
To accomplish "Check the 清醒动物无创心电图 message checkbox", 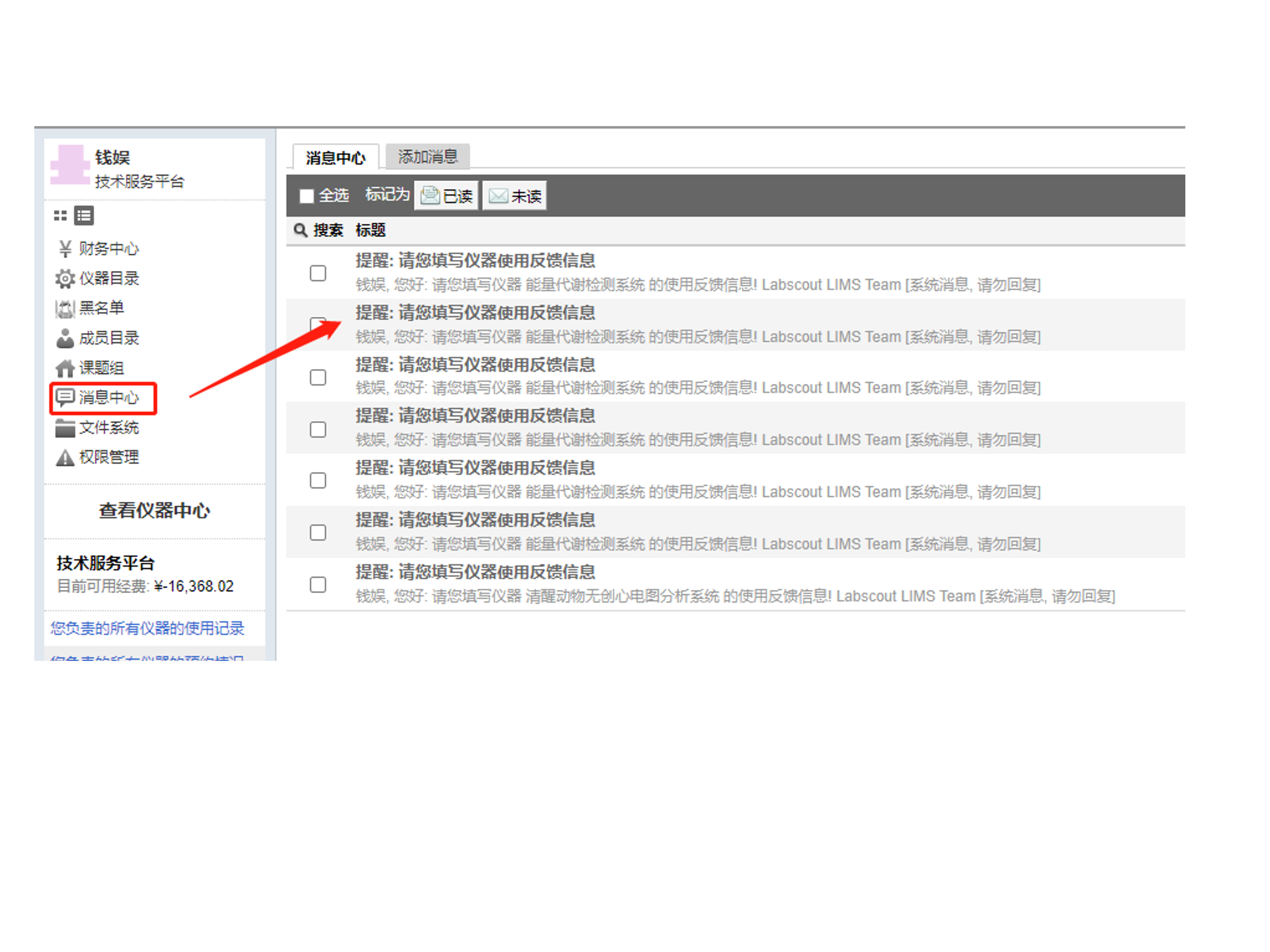I will pos(318,585).
